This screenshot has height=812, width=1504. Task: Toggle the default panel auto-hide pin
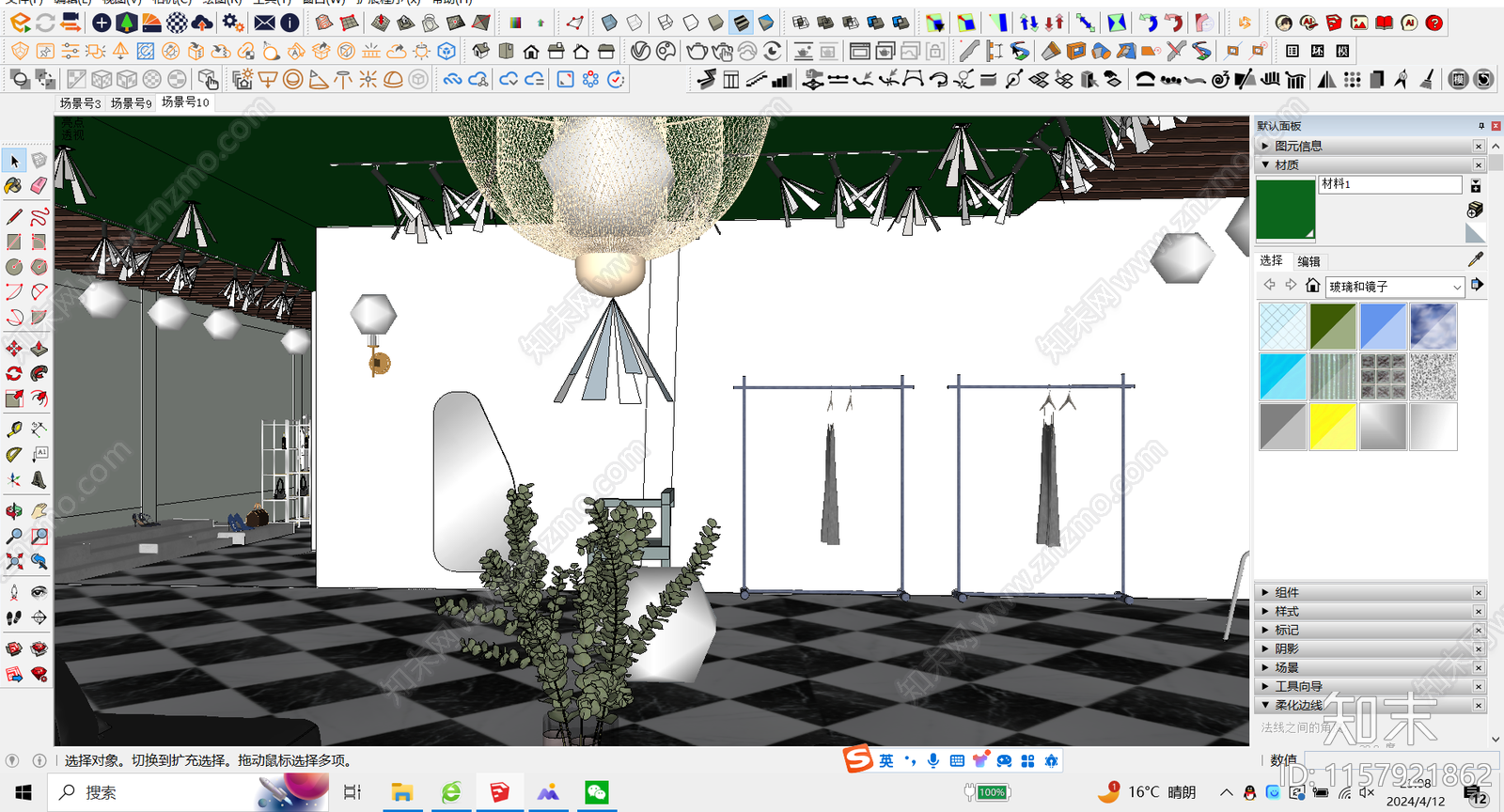[x=1481, y=126]
